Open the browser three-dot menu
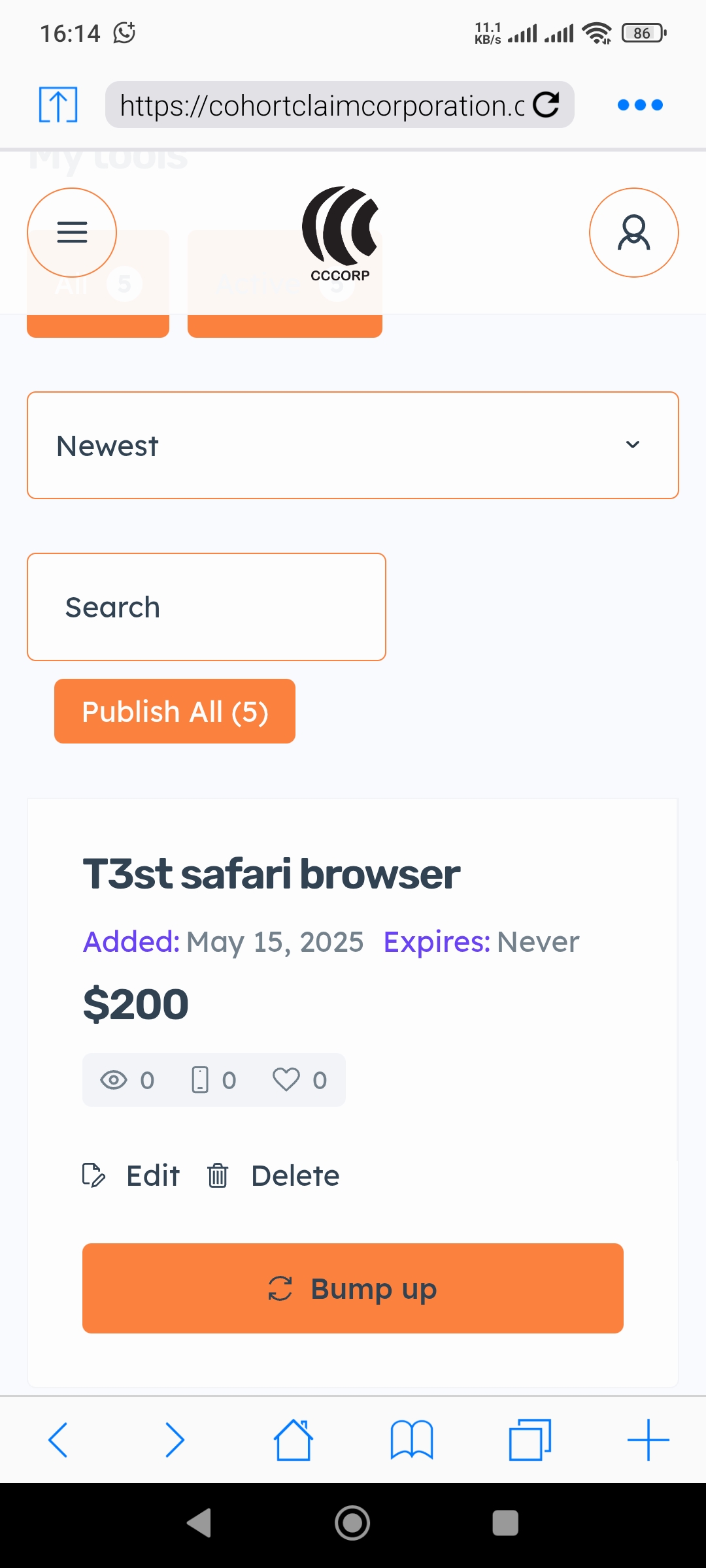 [640, 105]
